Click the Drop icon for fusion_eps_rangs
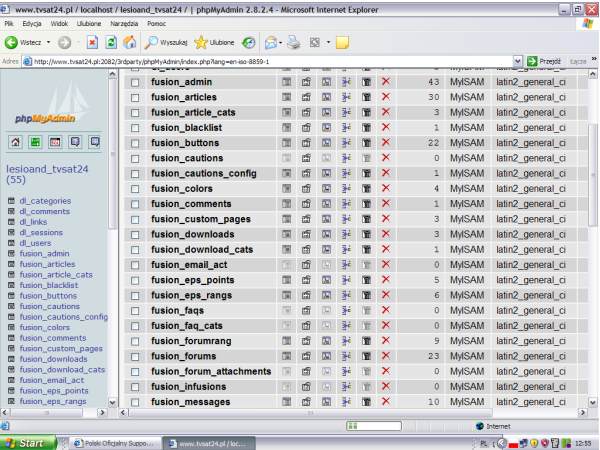This screenshot has height=450, width=600. click(386, 295)
